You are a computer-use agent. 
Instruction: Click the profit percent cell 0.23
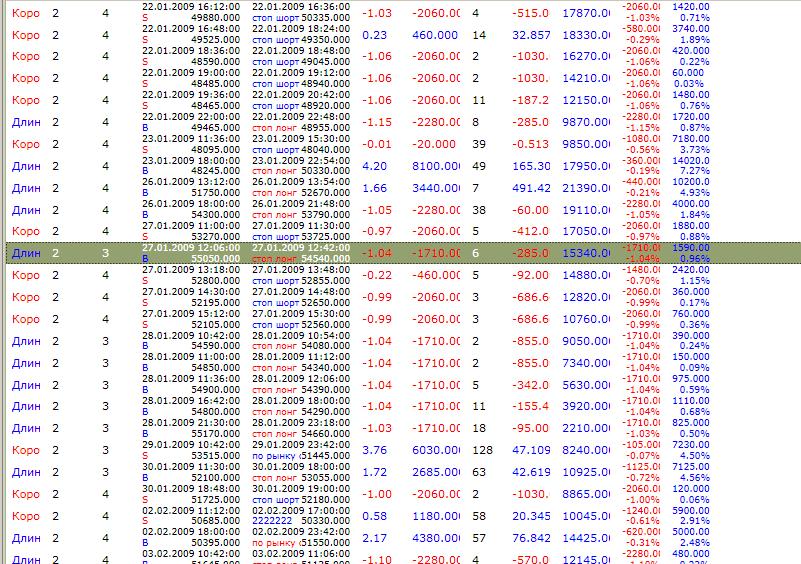coord(374,35)
